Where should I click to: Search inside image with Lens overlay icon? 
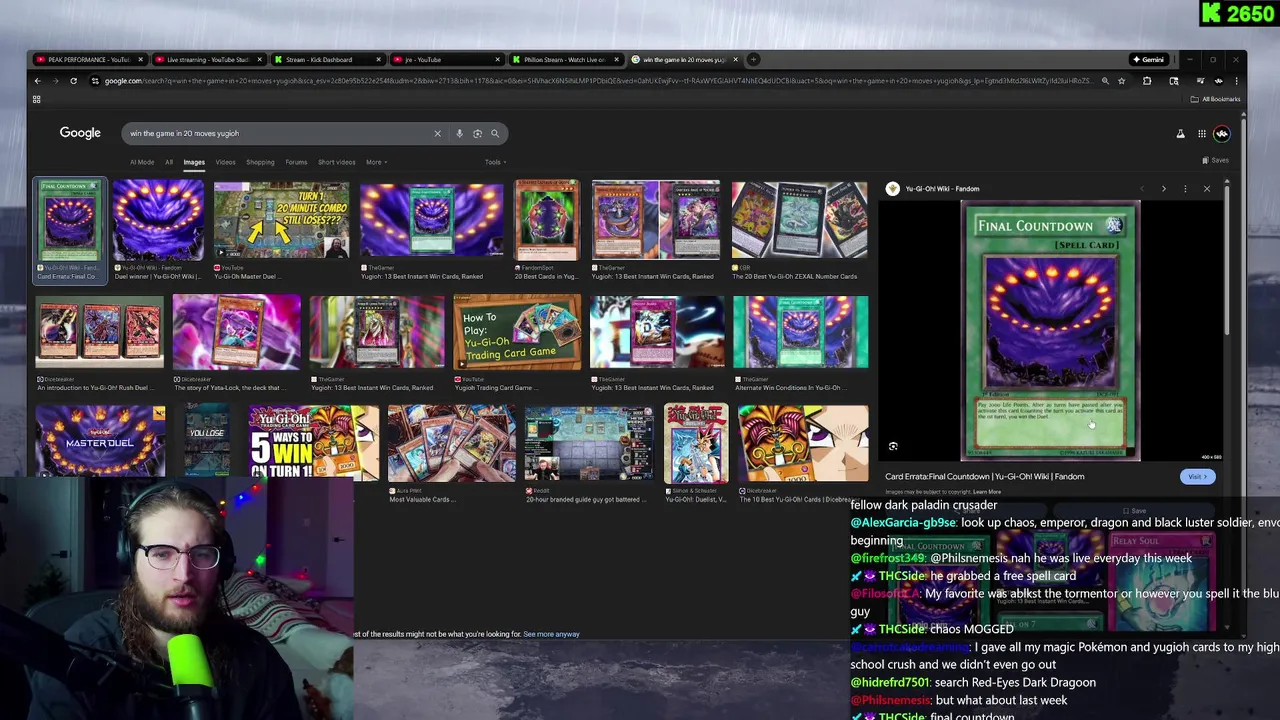[893, 447]
